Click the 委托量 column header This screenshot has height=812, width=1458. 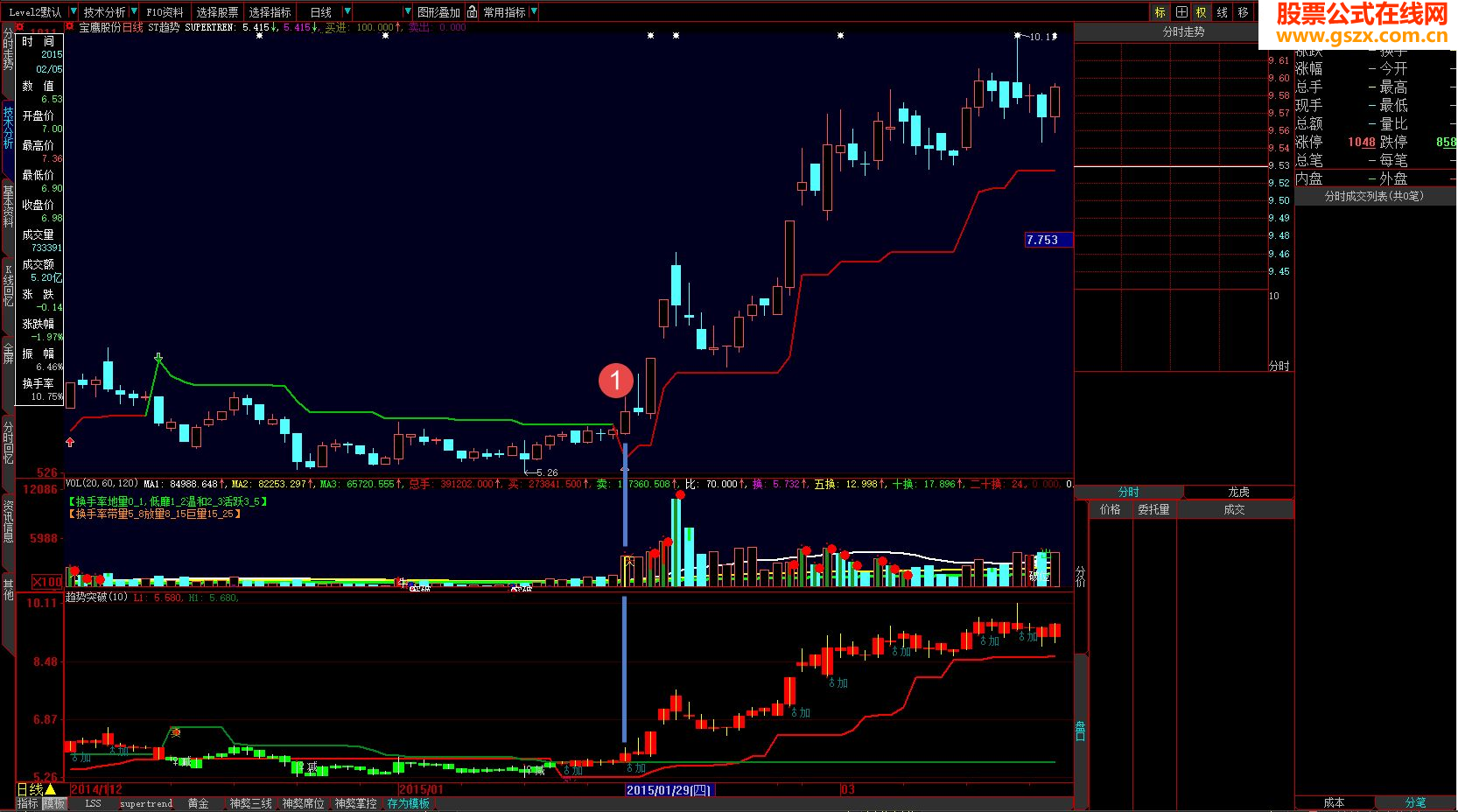(1153, 509)
